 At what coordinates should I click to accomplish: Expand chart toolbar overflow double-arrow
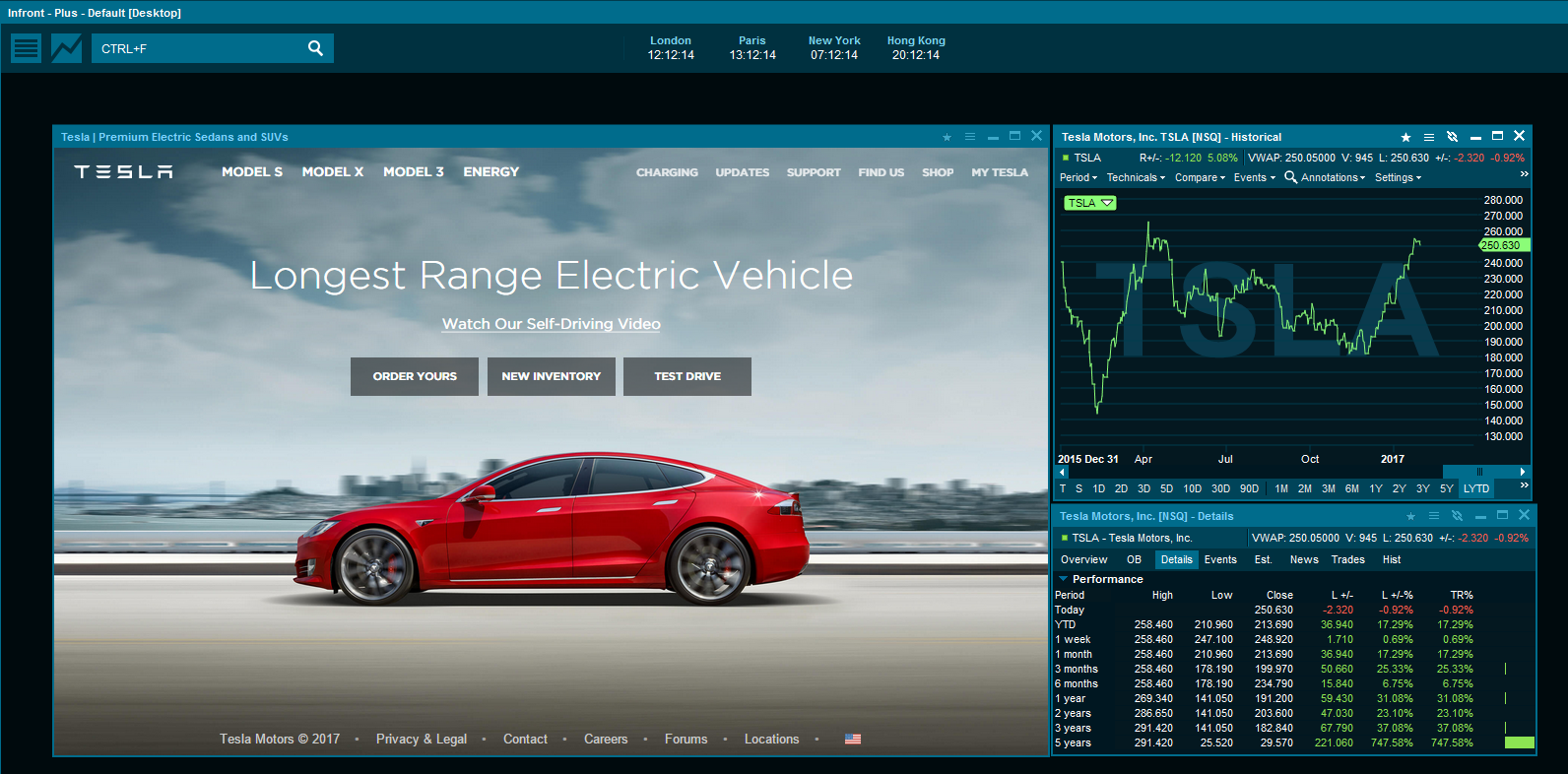(x=1525, y=174)
